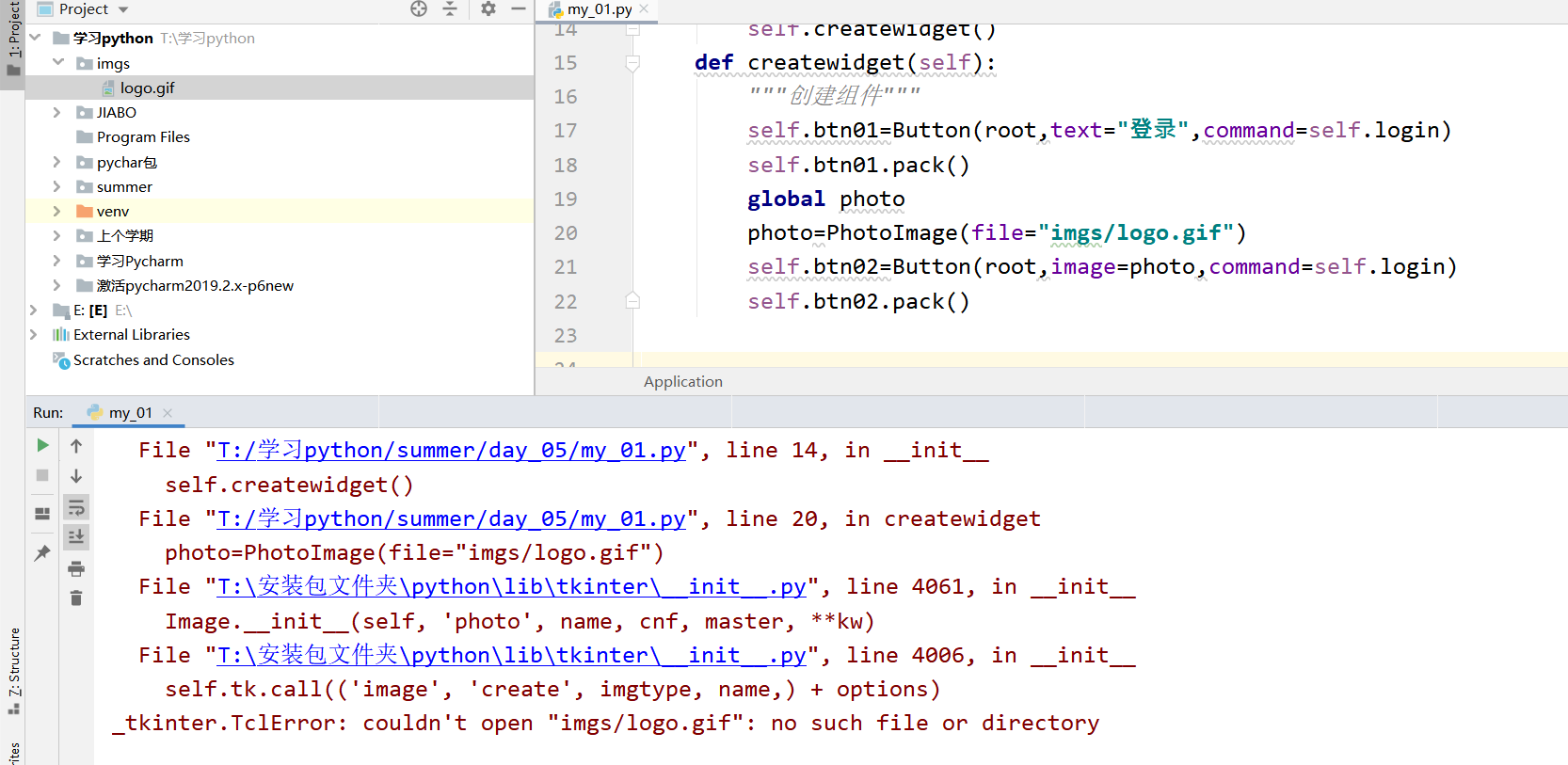This screenshot has width=1568, height=765.
Task: Toggle soft-wrap in the Run console
Action: 76,508
